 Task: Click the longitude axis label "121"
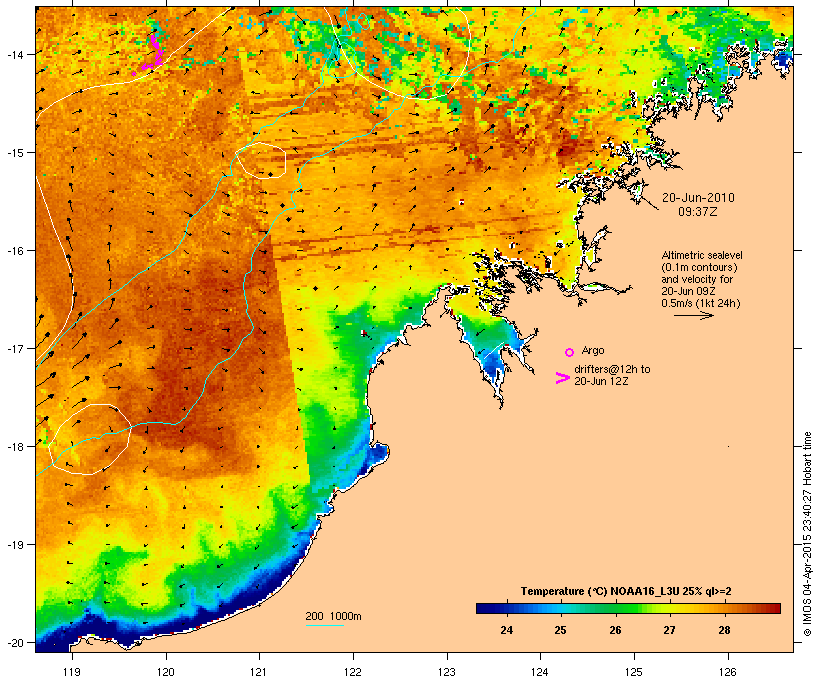point(259,672)
